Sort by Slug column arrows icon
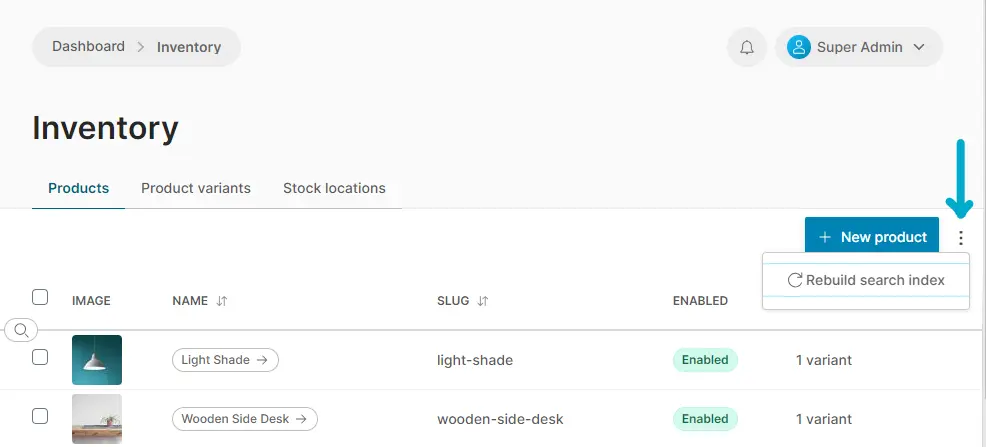986x447 pixels. pyautogui.click(x=483, y=301)
